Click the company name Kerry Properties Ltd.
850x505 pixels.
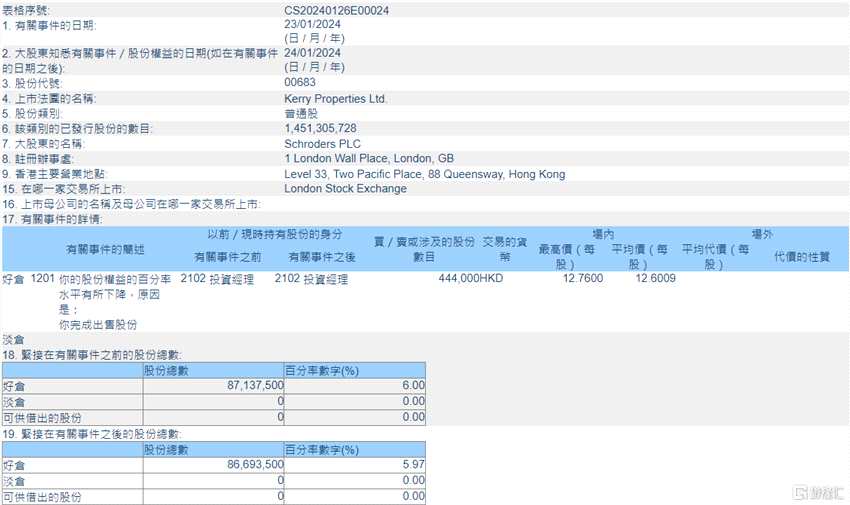tap(335, 99)
